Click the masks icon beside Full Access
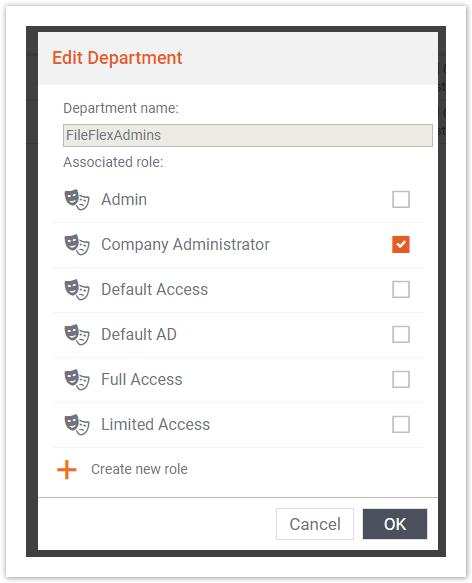The width and height of the screenshot is (472, 583). point(77,380)
